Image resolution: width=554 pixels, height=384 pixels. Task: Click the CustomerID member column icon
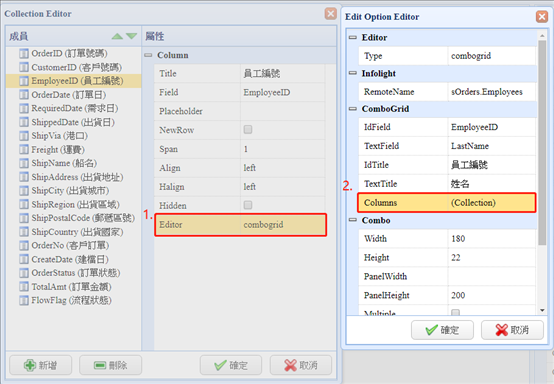coord(24,67)
